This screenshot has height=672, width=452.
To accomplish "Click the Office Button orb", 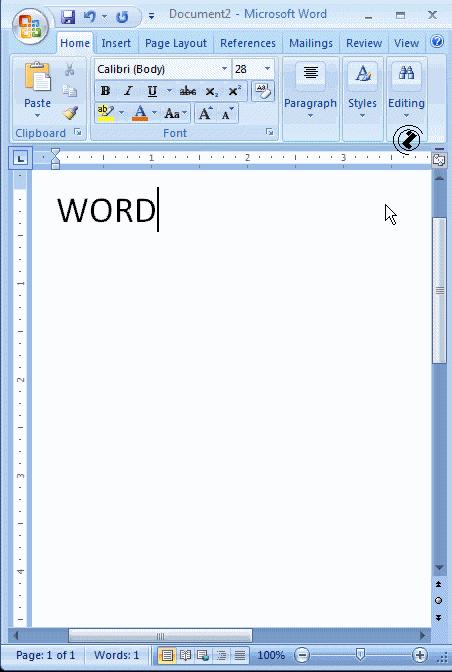I will tap(30, 26).
